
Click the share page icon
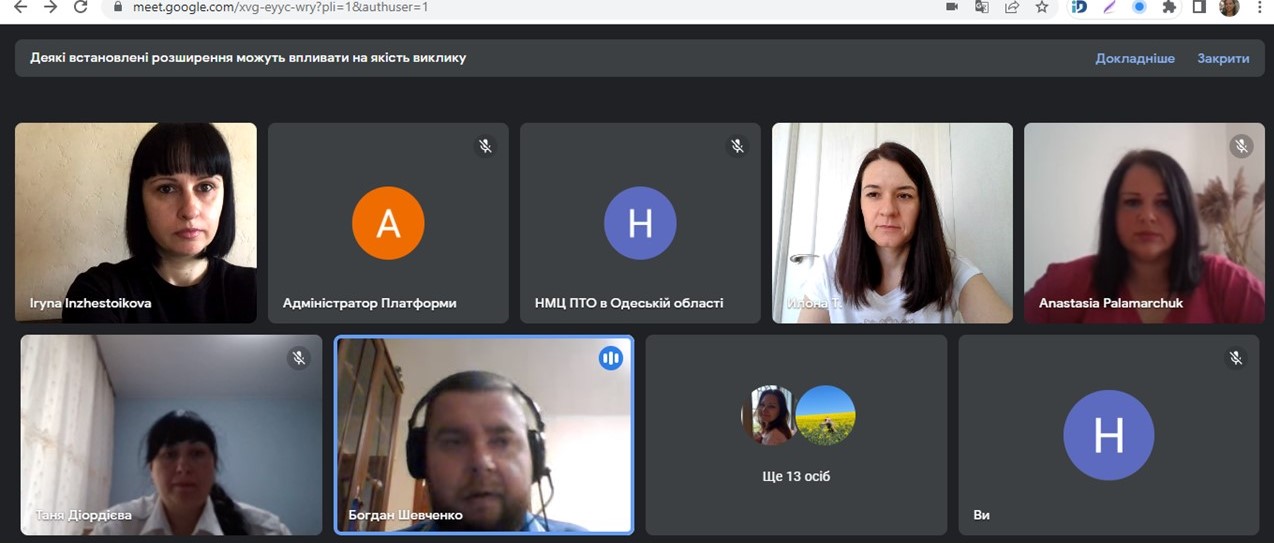click(x=1012, y=7)
